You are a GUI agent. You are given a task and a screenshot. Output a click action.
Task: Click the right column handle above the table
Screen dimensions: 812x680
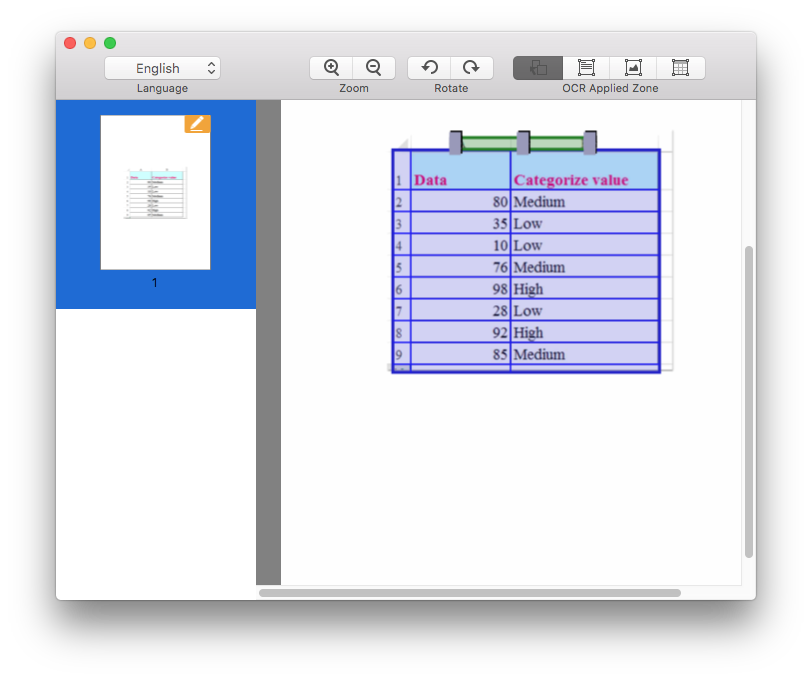[x=590, y=143]
